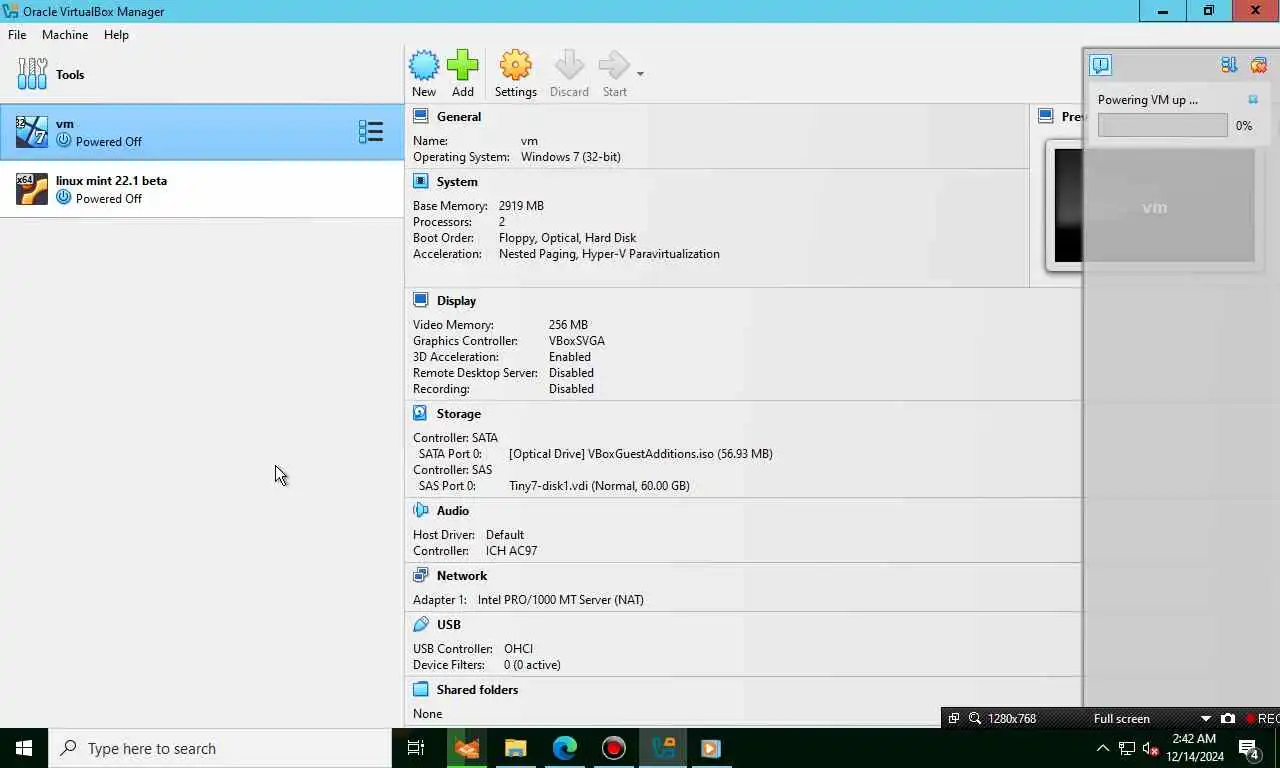Click the VBoxSVGA graphics controller value

(577, 341)
